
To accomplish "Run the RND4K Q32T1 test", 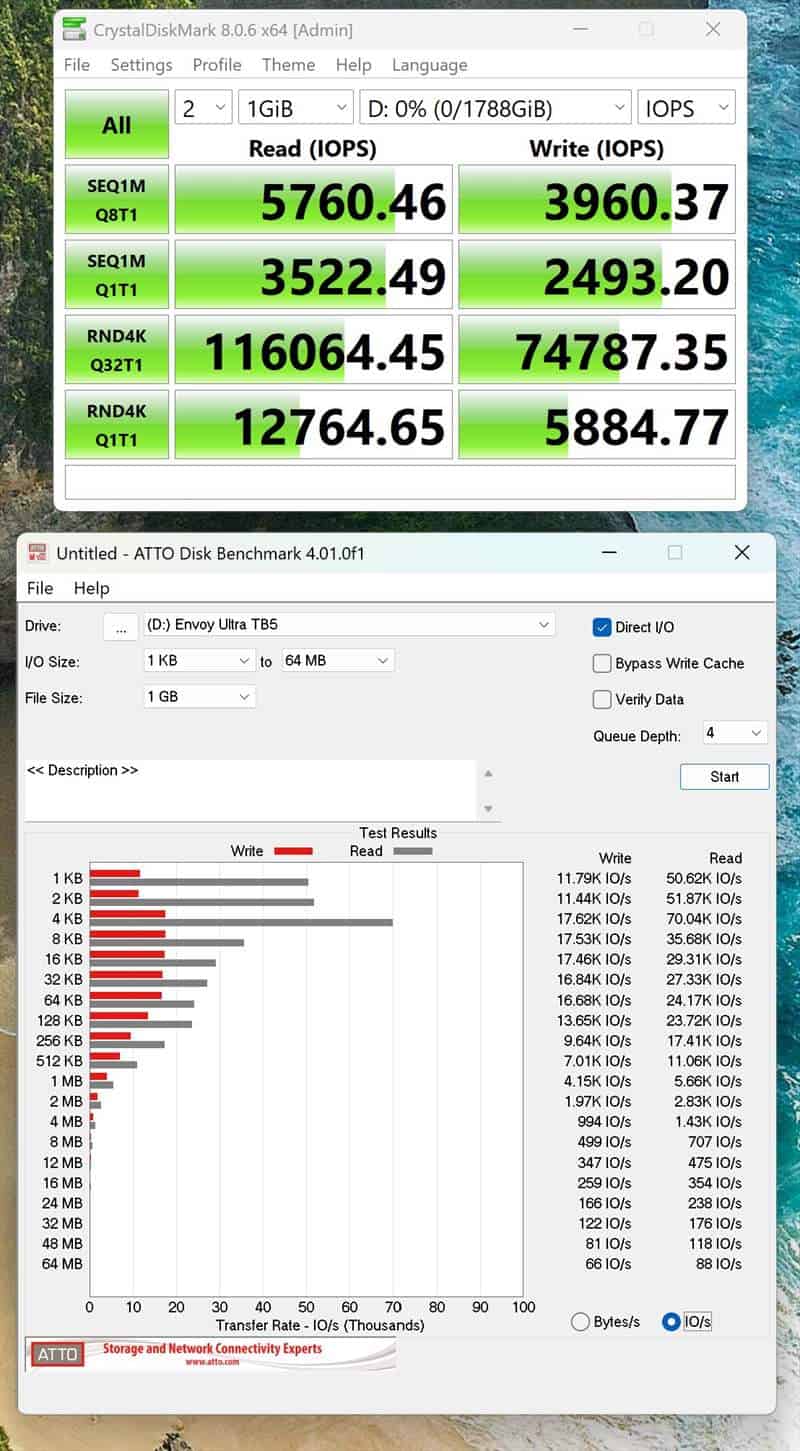I will 116,349.
